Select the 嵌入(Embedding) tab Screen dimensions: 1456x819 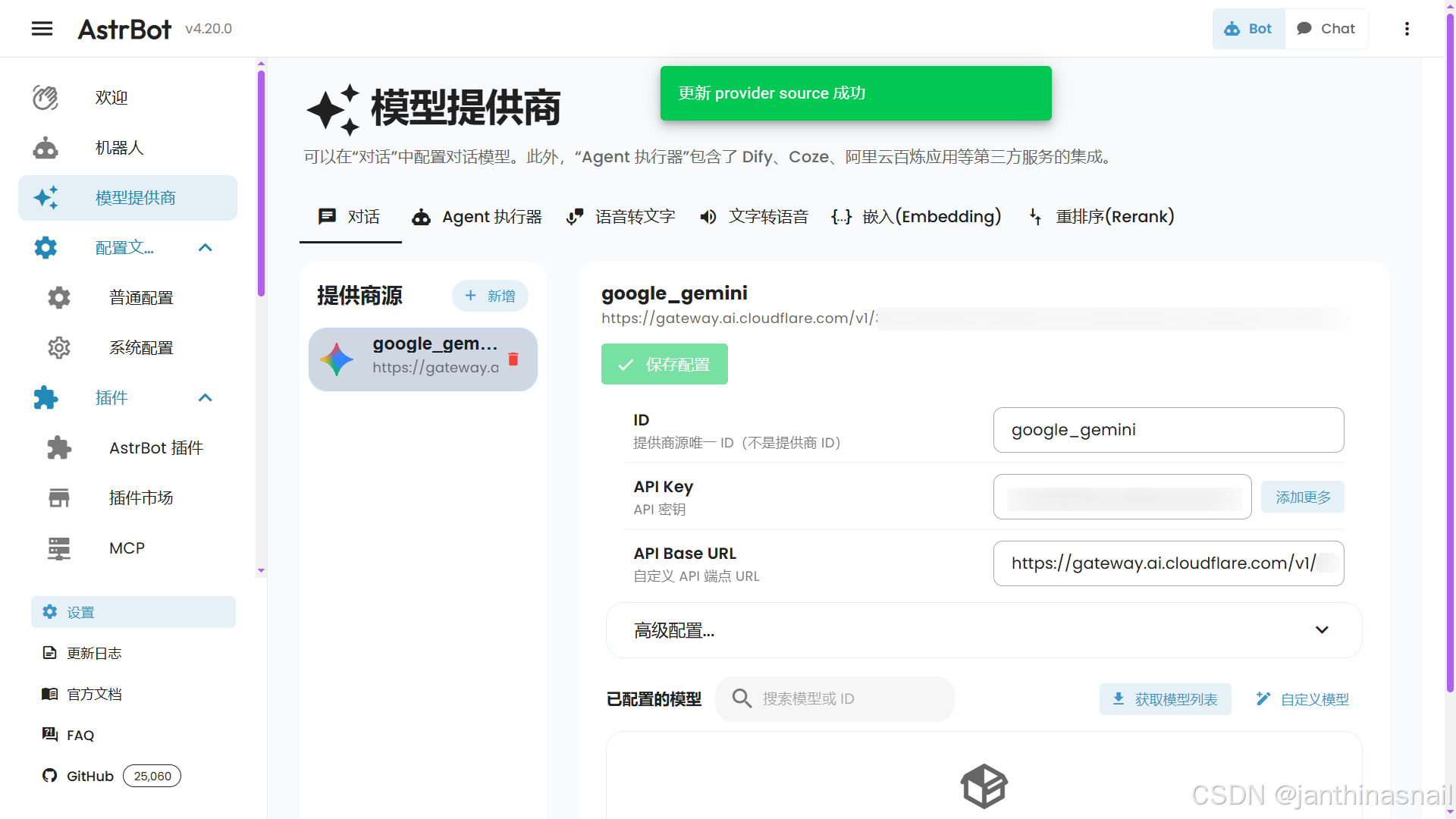[x=917, y=217]
